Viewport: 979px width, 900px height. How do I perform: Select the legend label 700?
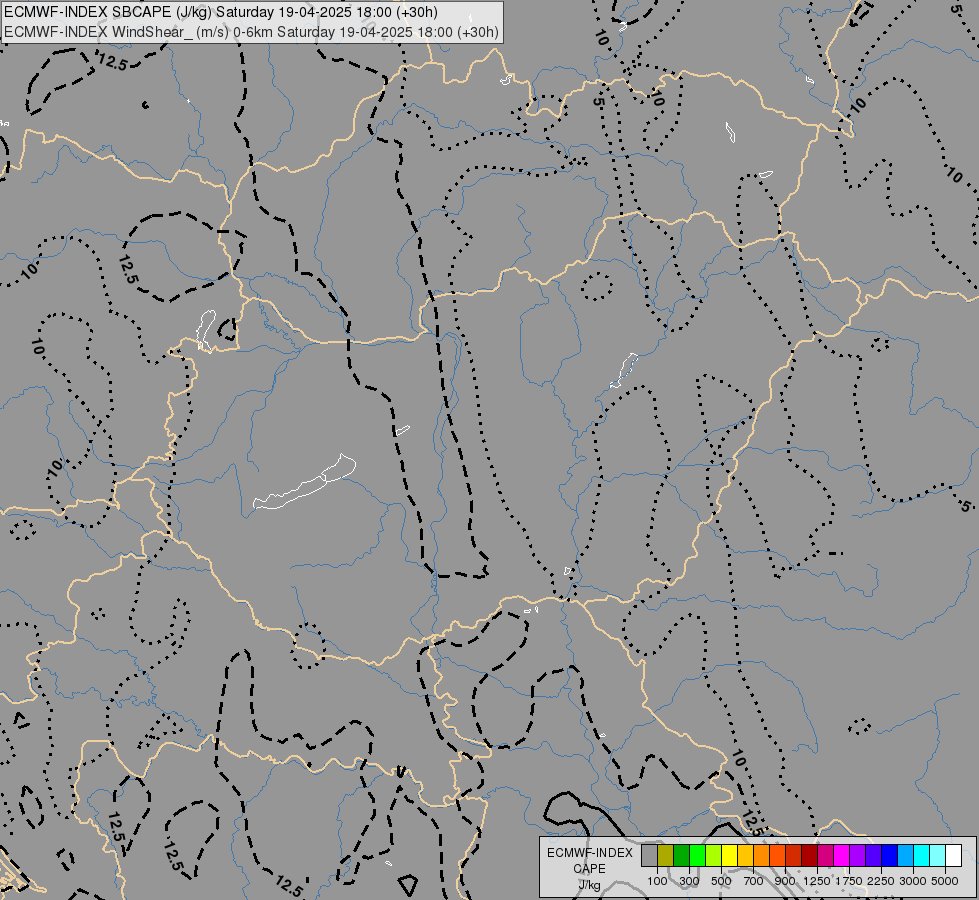click(754, 881)
